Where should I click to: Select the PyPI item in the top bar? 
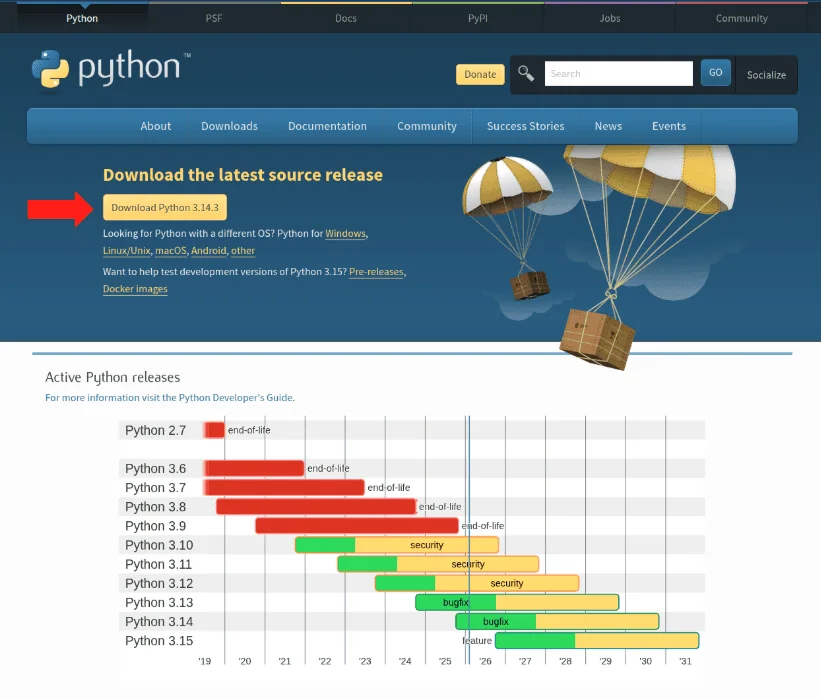[x=477, y=17]
